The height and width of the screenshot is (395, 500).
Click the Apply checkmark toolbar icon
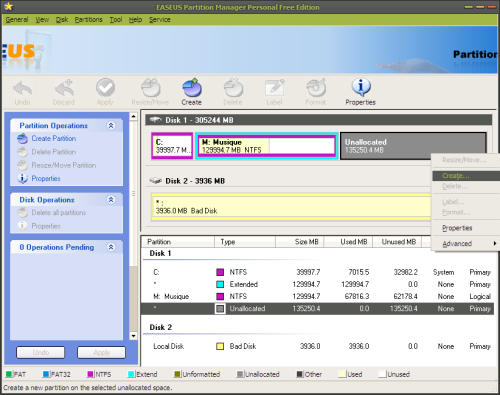click(105, 88)
